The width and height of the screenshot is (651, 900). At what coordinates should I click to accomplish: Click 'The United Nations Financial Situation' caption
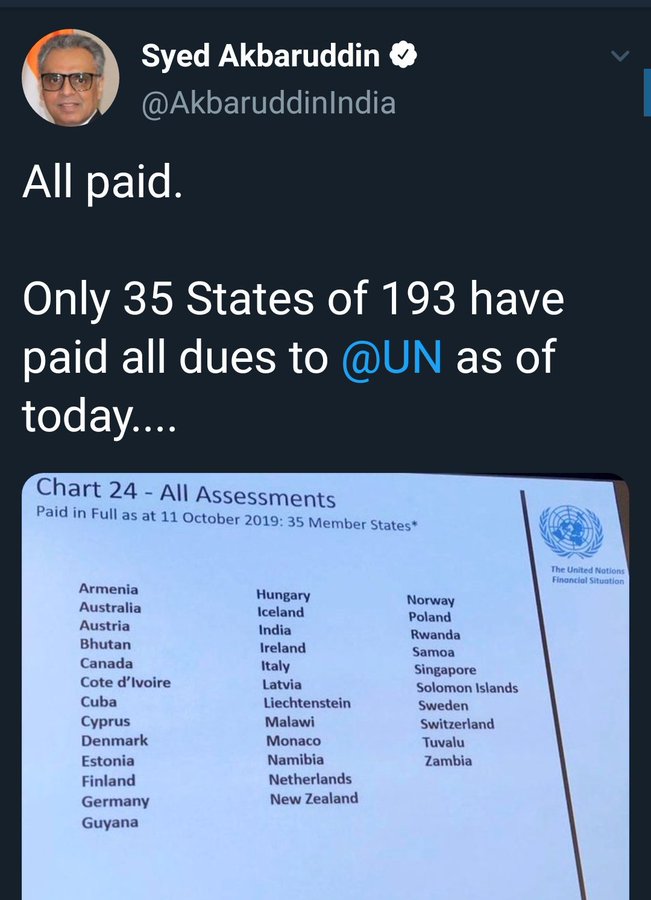tap(588, 575)
